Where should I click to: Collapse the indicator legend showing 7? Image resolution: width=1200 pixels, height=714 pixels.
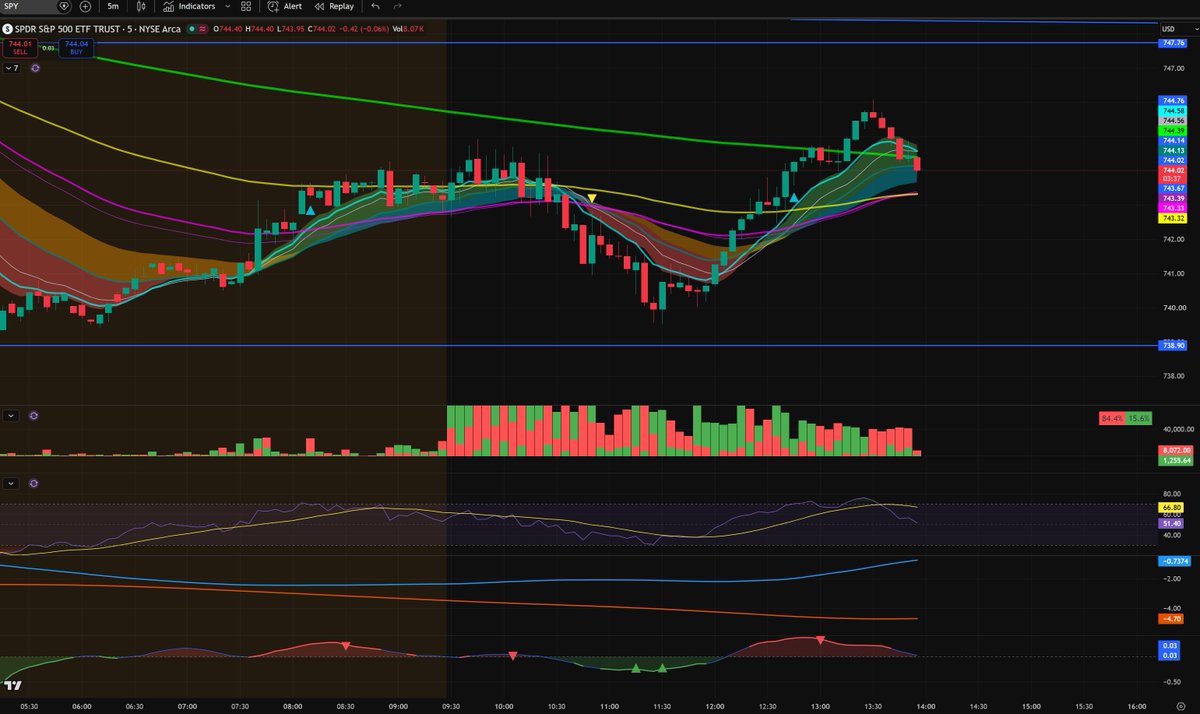(x=13, y=68)
